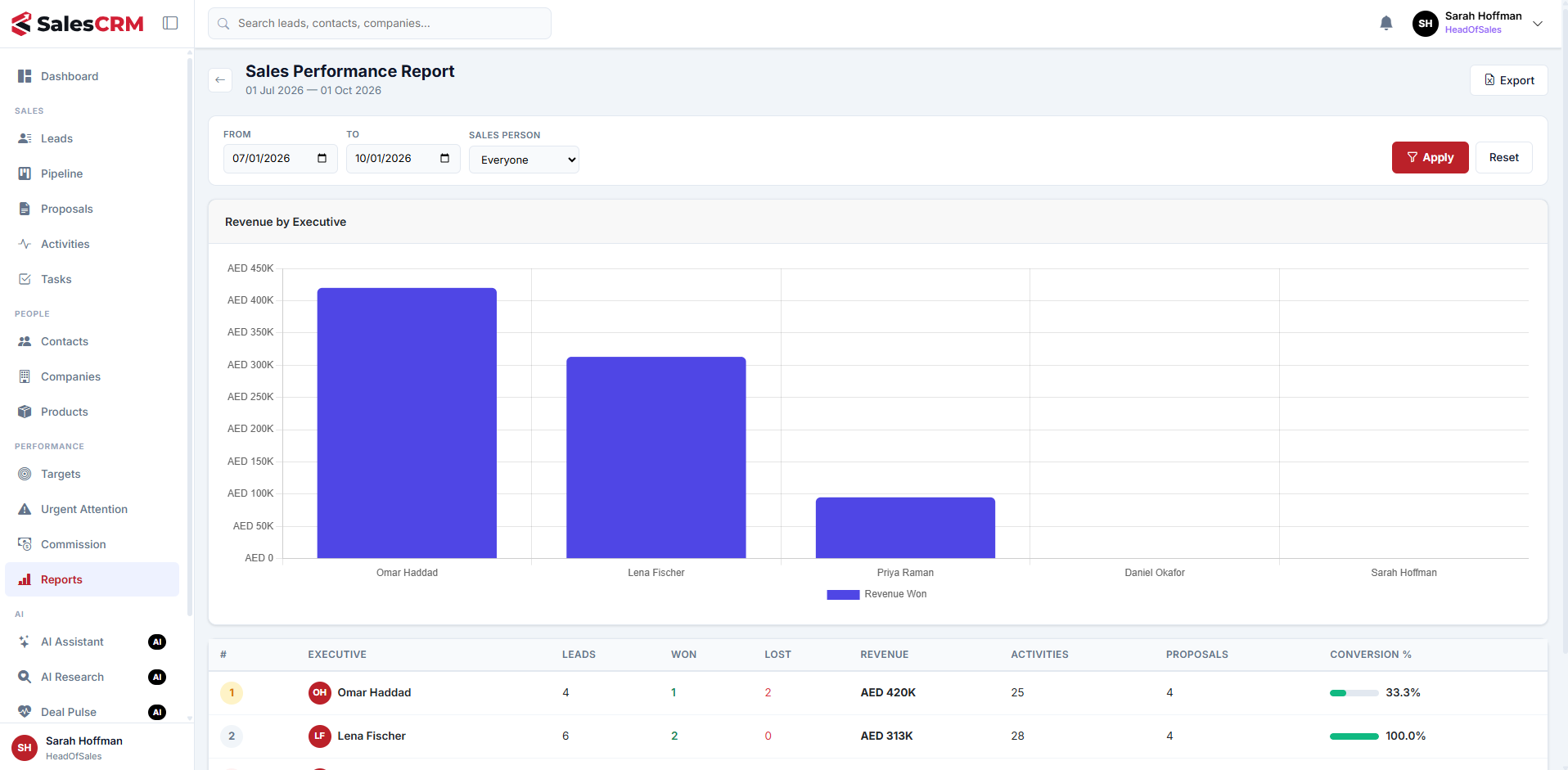
Task: Click the Targets bullseye icon
Action: pyautogui.click(x=25, y=474)
